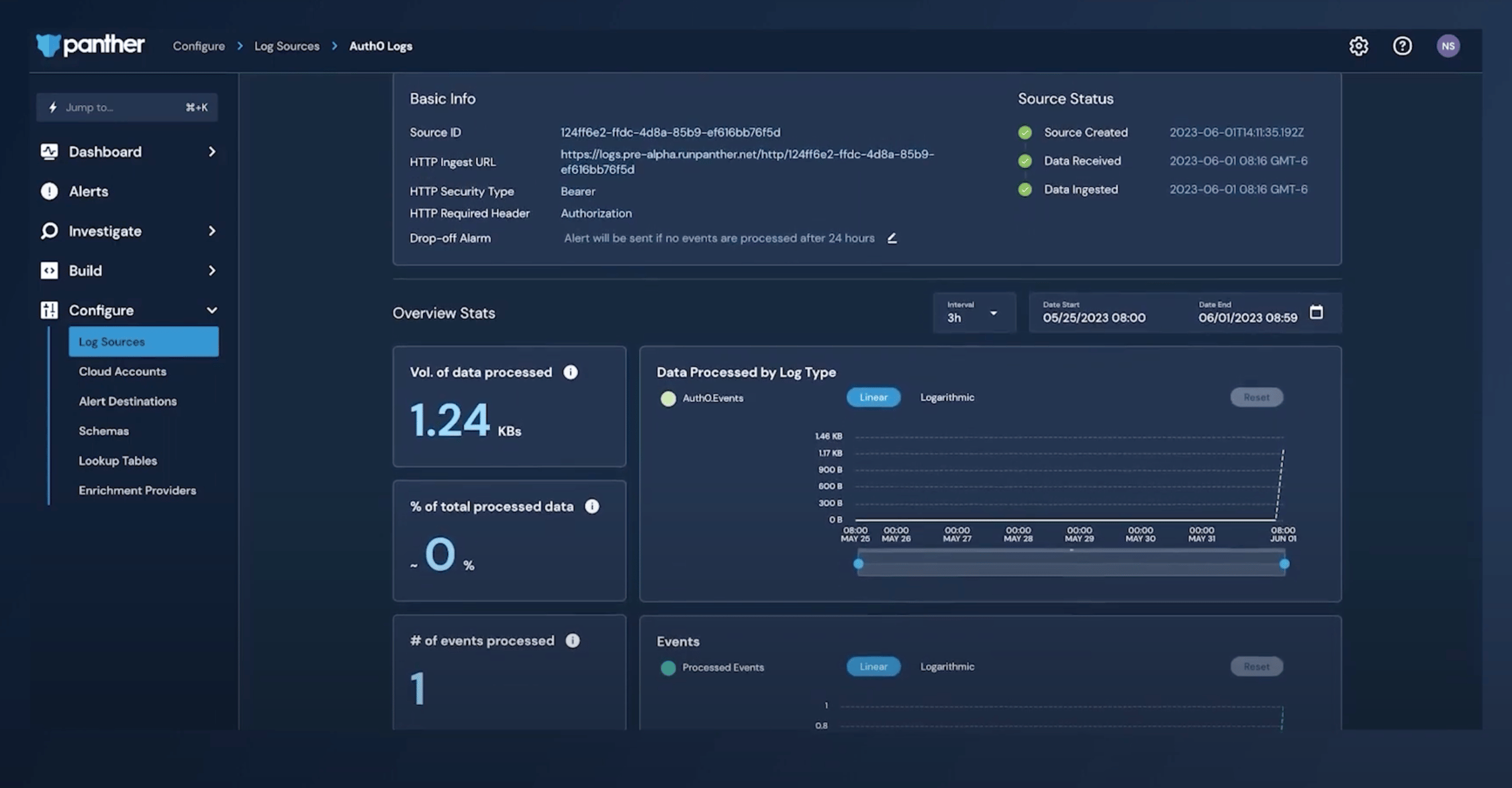Edit the Drop-off Alarm with the pencil icon
Image resolution: width=1512 pixels, height=788 pixels.
892,238
